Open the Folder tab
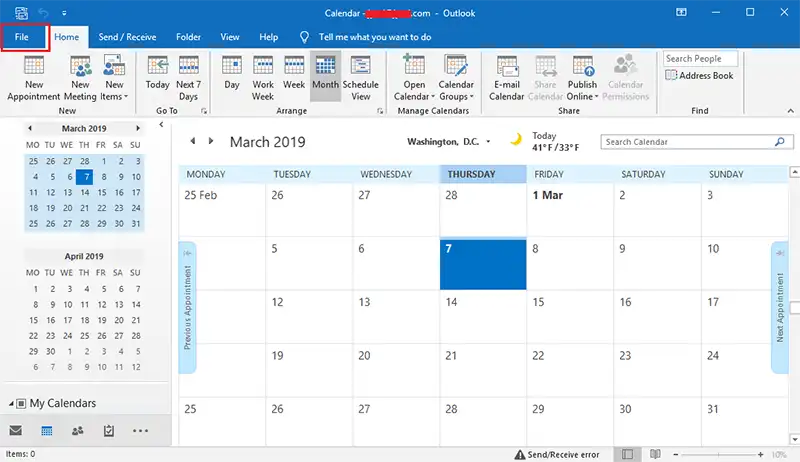This screenshot has height=462, width=800. [188, 37]
